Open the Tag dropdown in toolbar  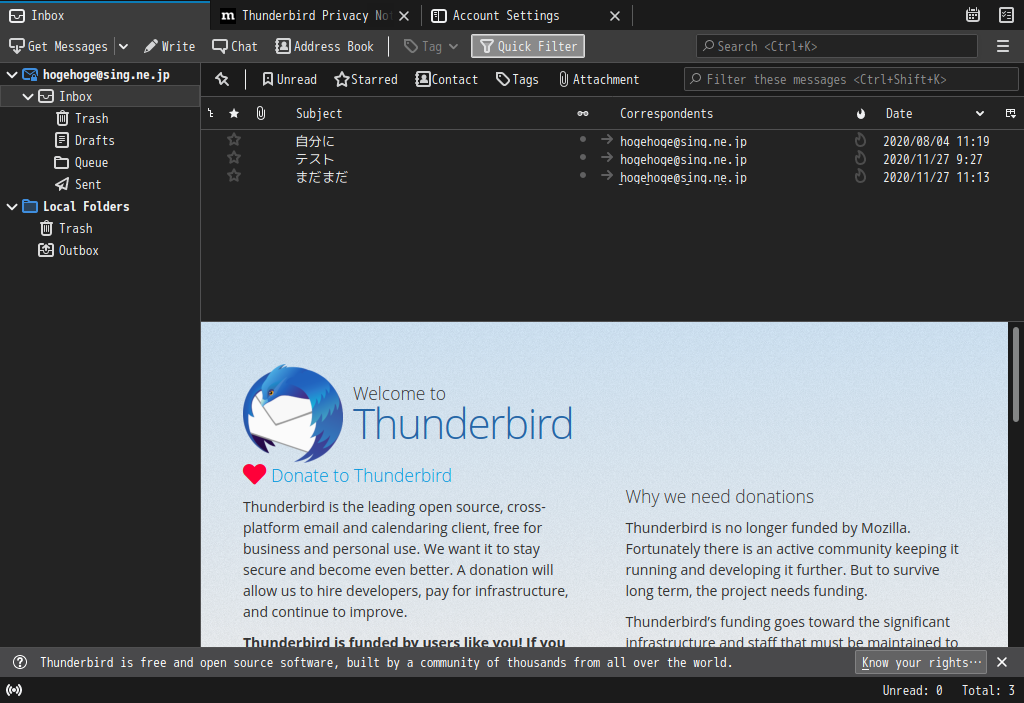click(431, 46)
